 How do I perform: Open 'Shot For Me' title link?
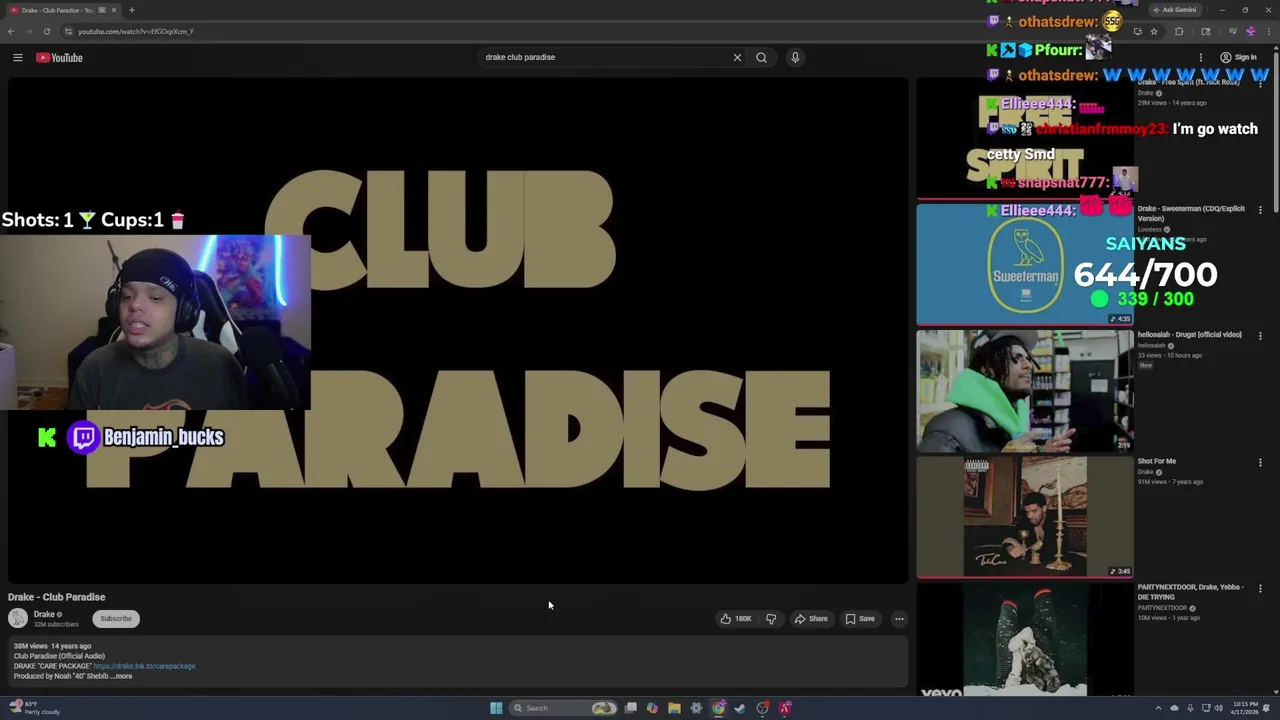[1156, 462]
